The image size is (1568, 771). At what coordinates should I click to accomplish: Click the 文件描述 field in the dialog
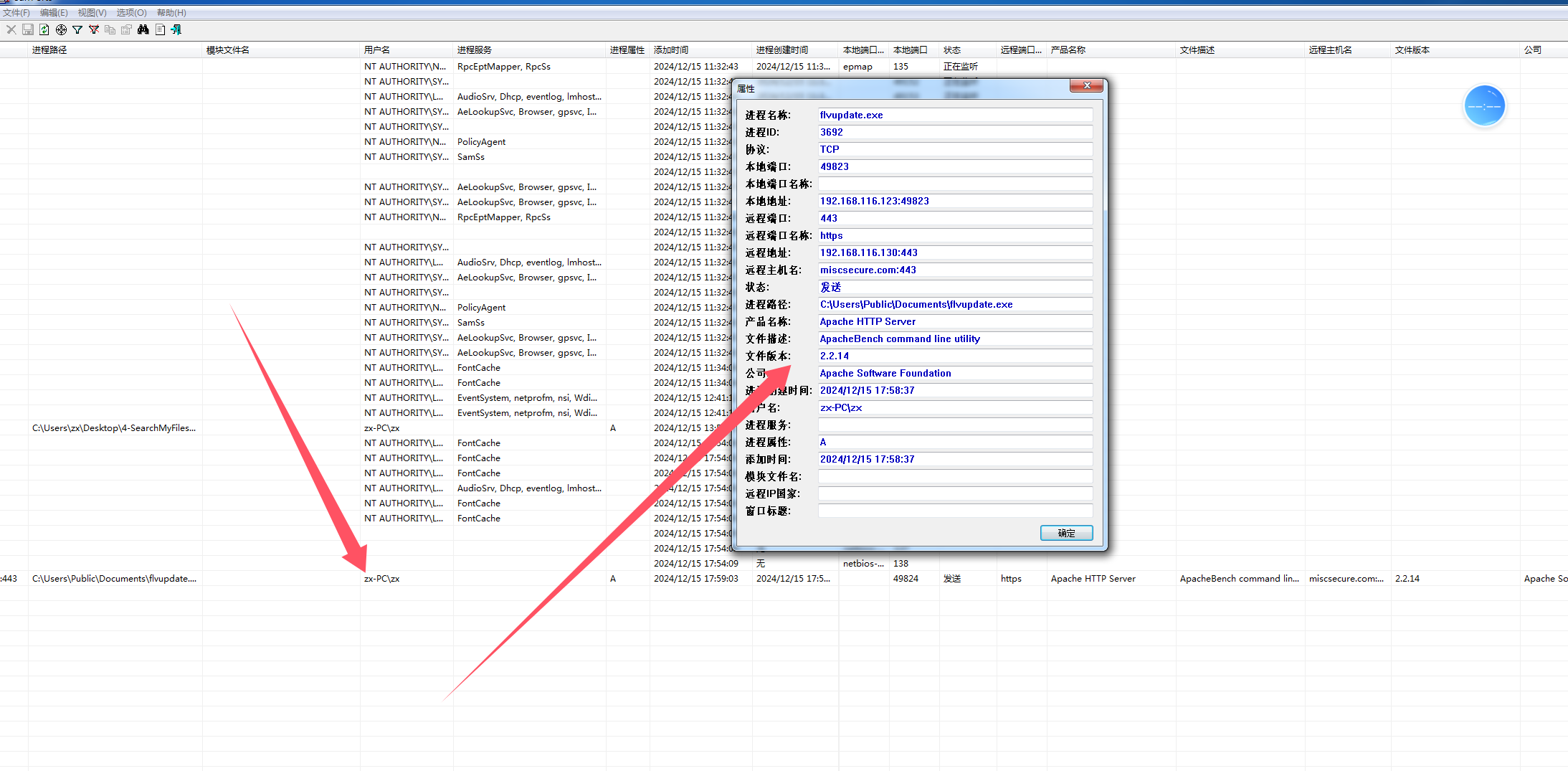(x=955, y=339)
